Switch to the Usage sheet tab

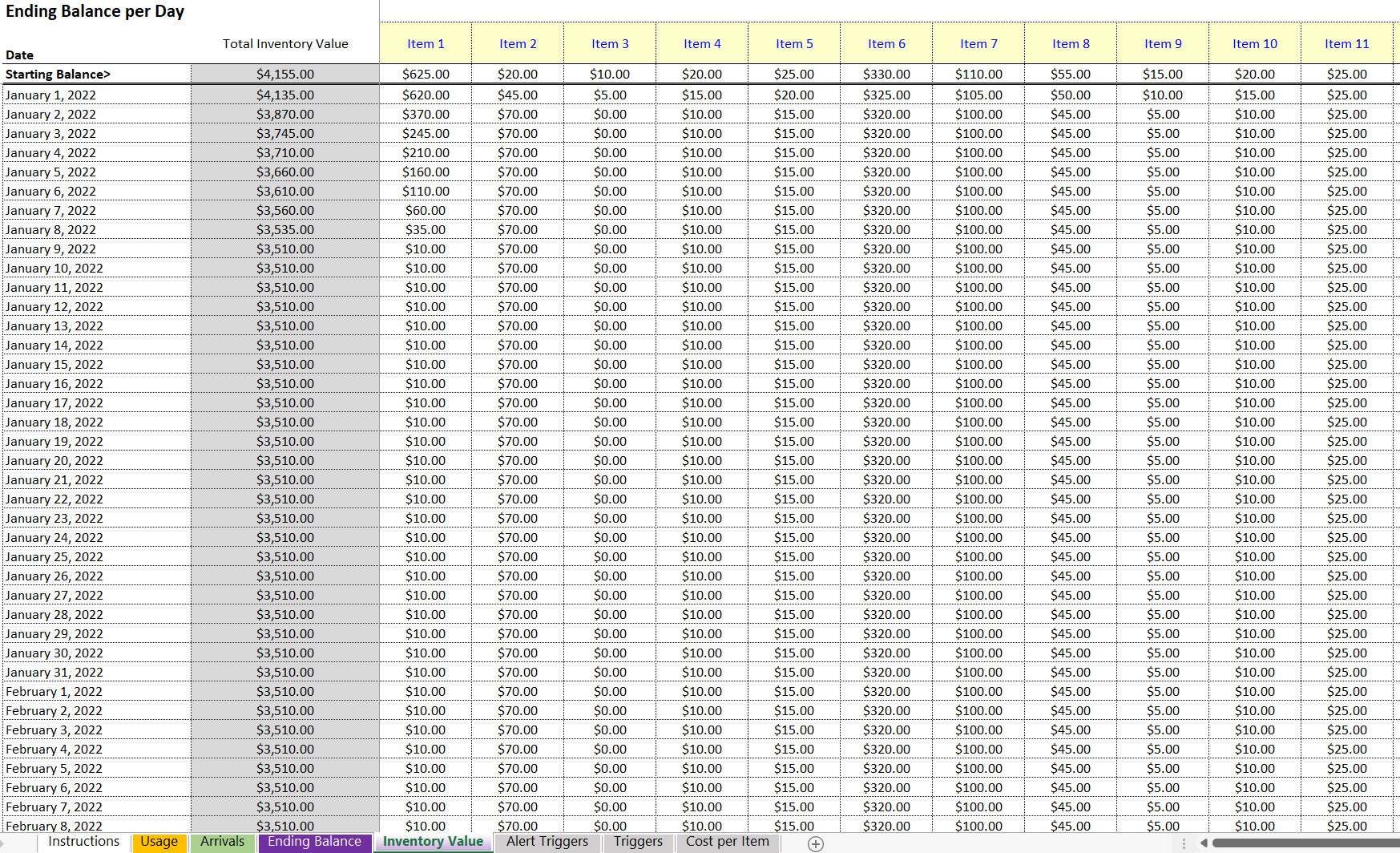[159, 842]
